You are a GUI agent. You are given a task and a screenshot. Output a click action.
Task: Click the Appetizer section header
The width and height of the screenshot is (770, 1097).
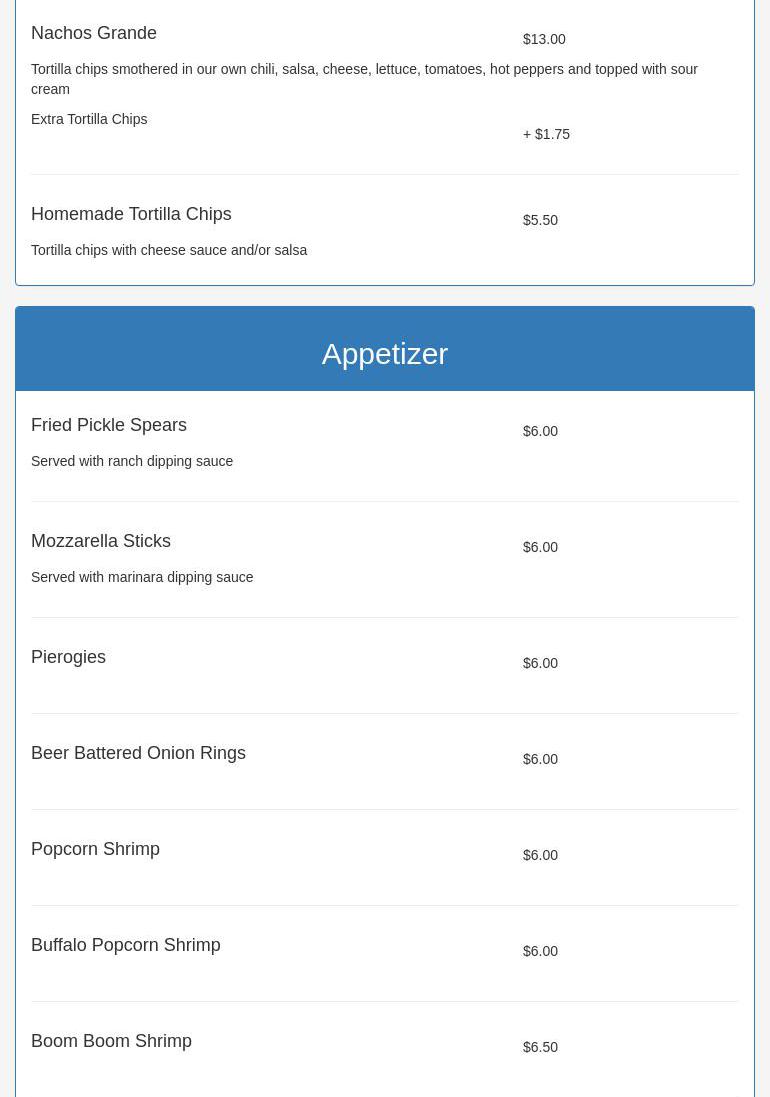pos(384,353)
